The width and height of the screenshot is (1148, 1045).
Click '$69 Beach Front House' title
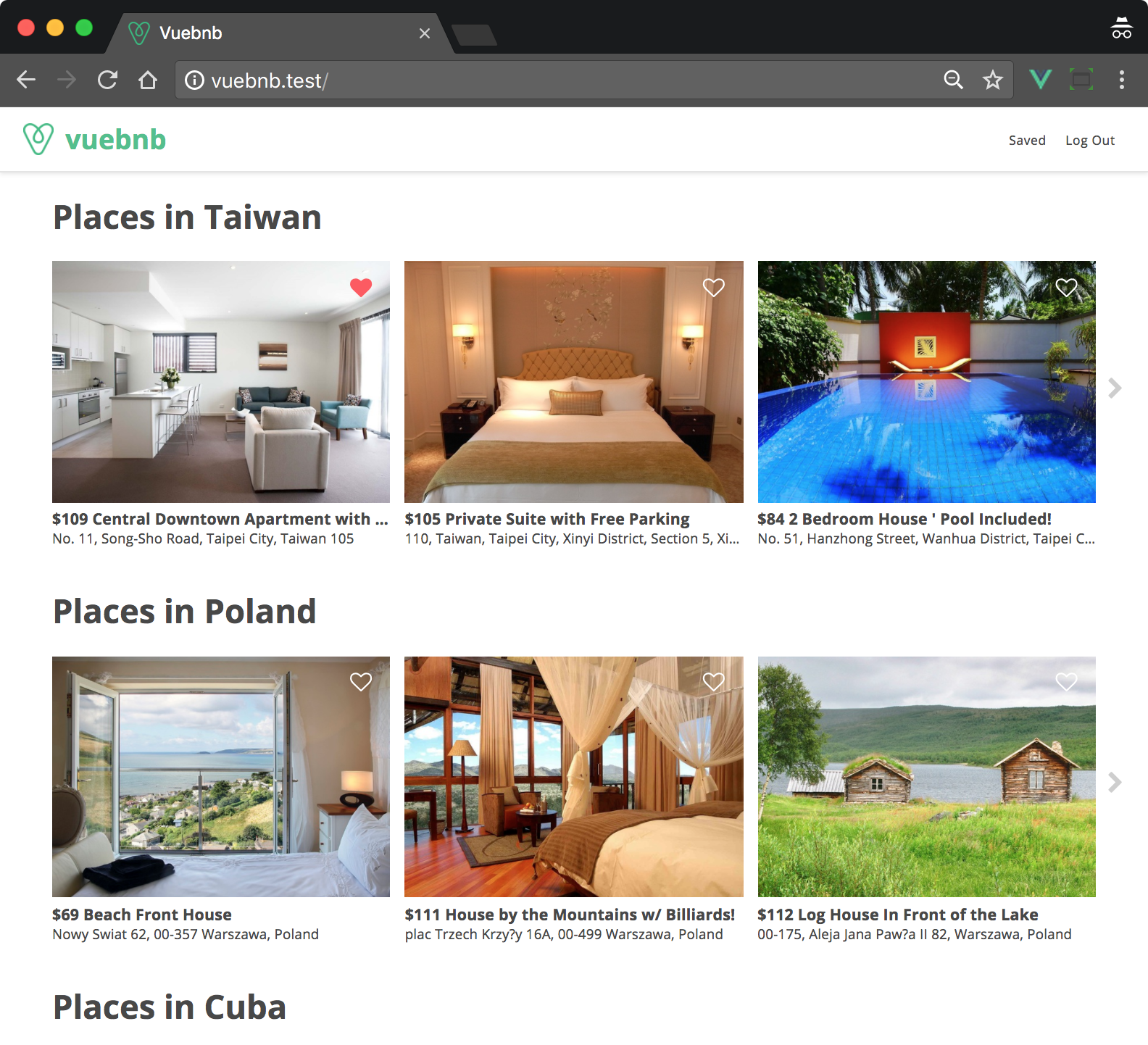coord(142,915)
